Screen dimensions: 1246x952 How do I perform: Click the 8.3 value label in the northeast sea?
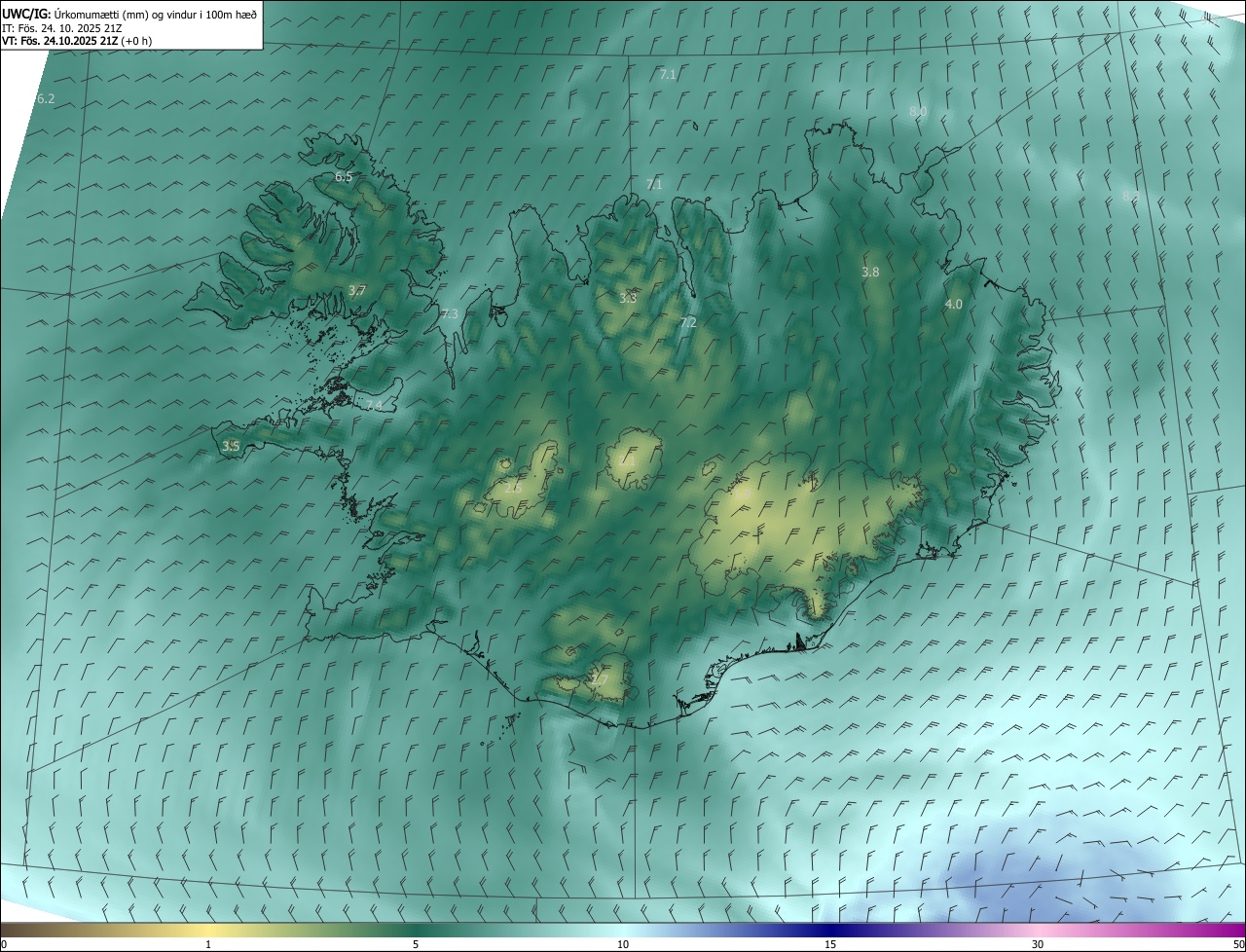pos(1130,196)
